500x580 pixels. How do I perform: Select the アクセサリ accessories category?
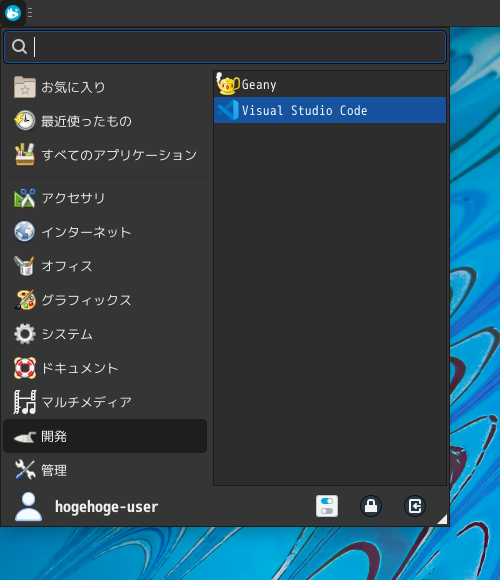[105, 198]
